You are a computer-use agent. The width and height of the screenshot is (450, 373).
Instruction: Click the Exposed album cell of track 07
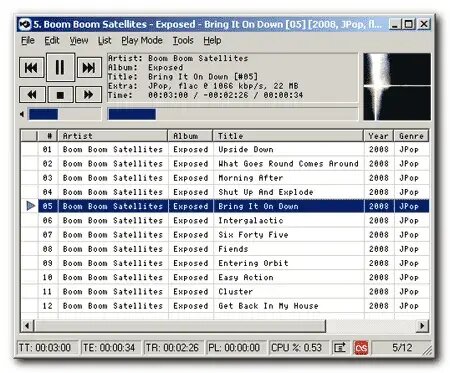click(x=190, y=235)
